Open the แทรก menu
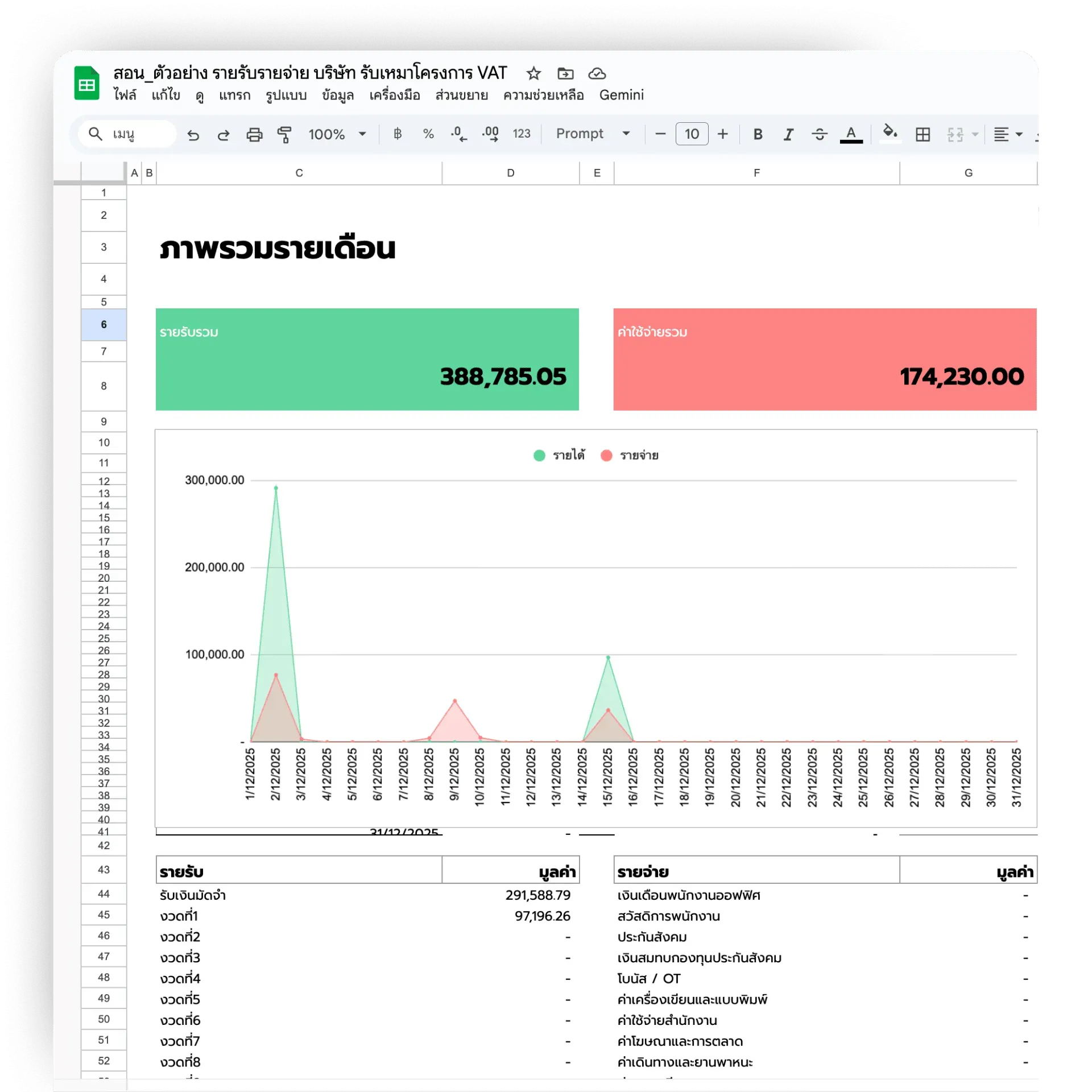Screen dimensions: 1092x1092 point(235,96)
